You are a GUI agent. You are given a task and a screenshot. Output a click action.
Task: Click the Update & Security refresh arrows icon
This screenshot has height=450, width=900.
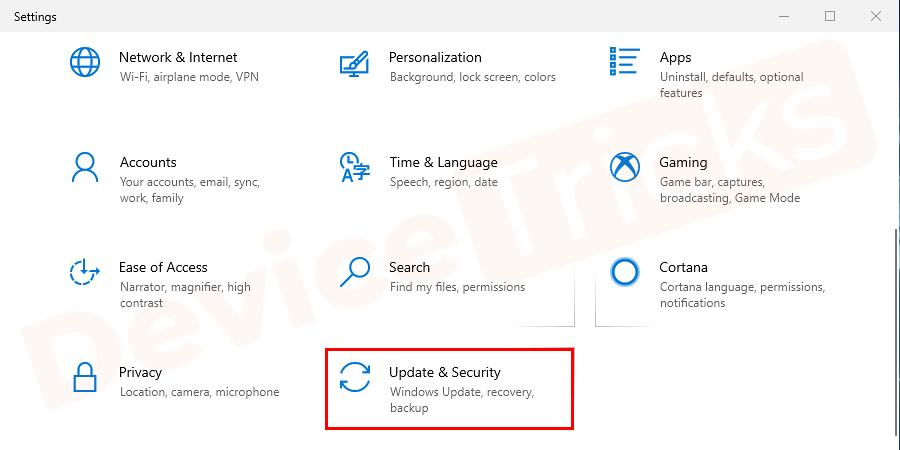(355, 377)
